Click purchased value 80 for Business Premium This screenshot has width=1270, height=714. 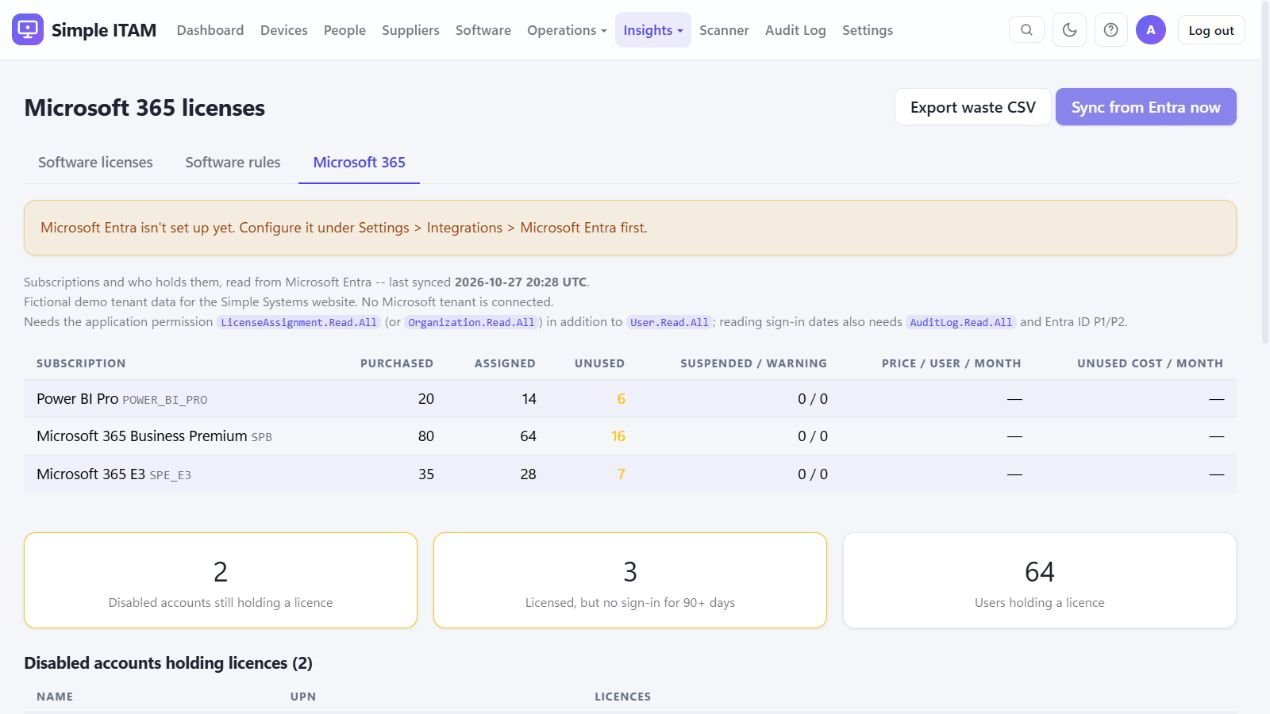pyautogui.click(x=426, y=436)
